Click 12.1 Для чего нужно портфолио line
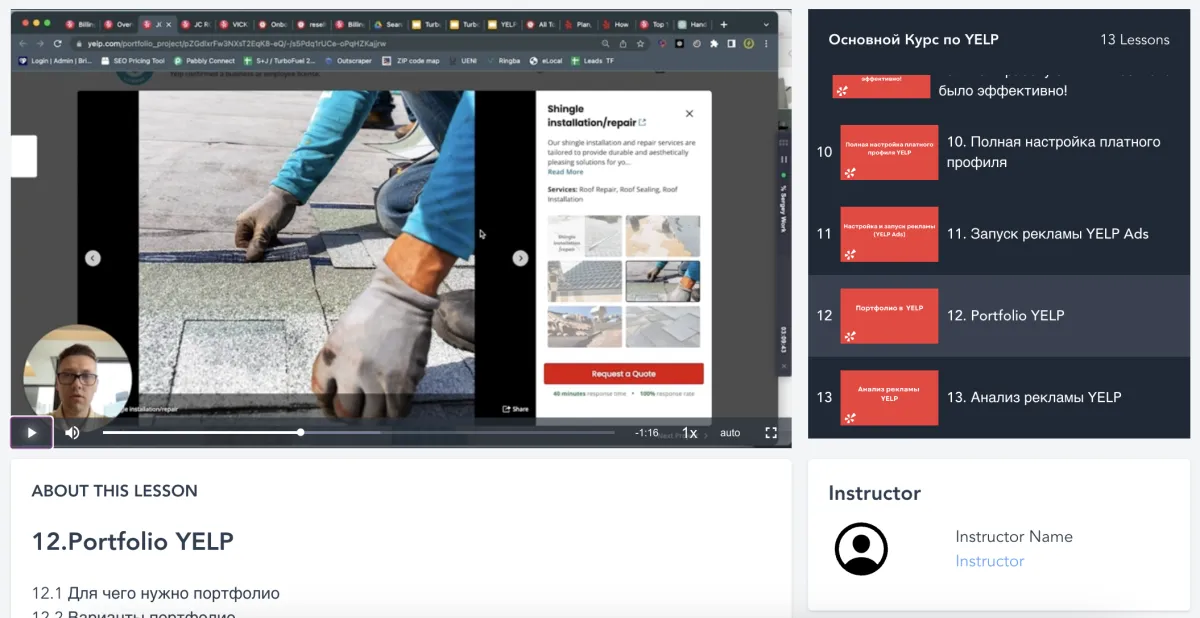The height and width of the screenshot is (618, 1200). (x=156, y=594)
